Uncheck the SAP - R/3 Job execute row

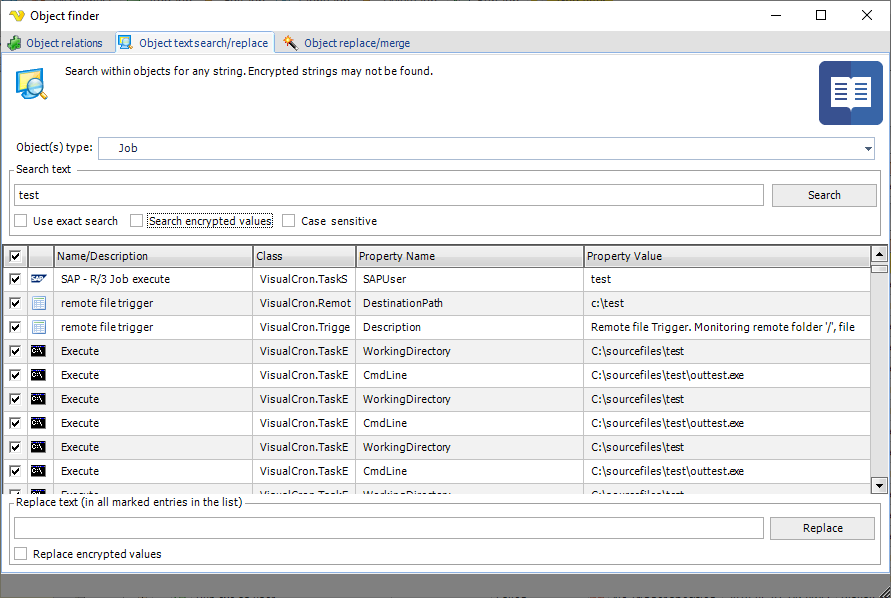click(x=15, y=279)
